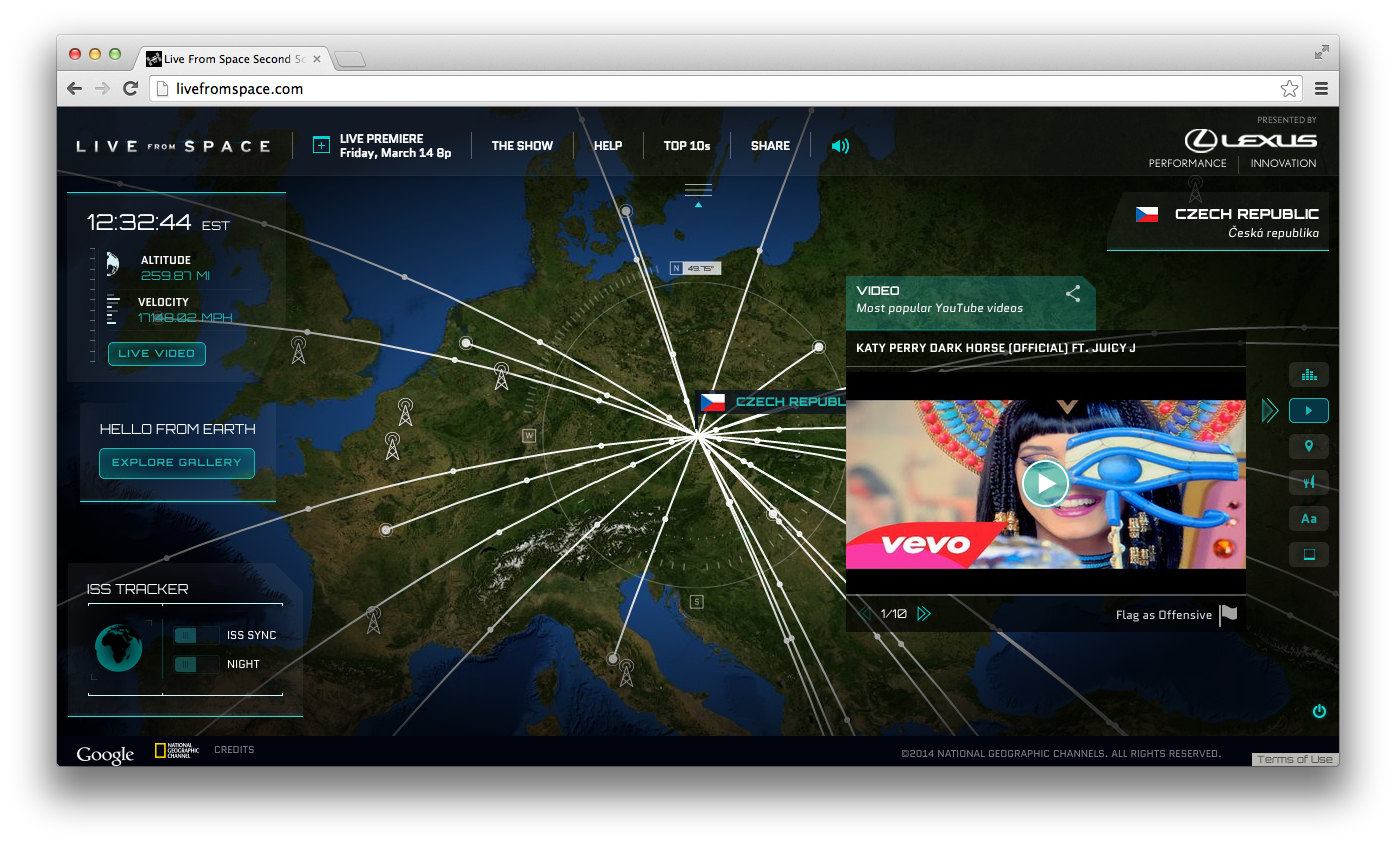Click the EXPLORE GALLERY button

coord(177,463)
